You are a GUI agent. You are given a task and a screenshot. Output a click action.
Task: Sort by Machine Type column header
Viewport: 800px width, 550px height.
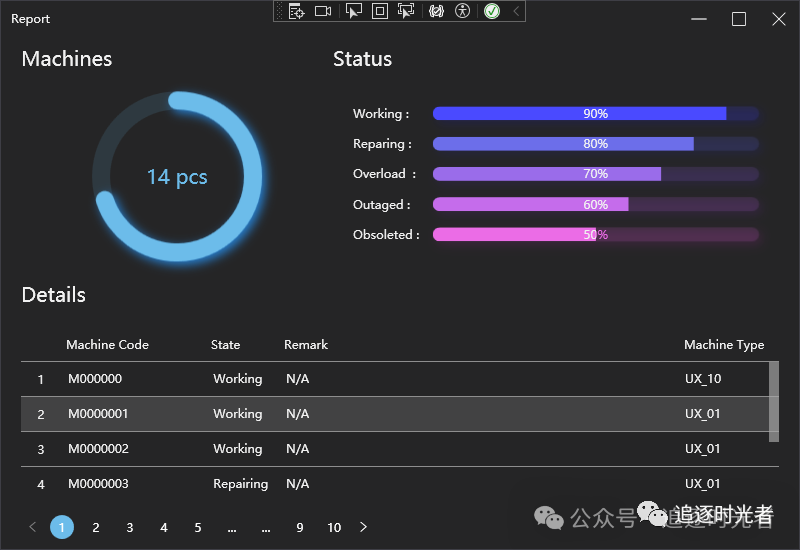pos(724,345)
